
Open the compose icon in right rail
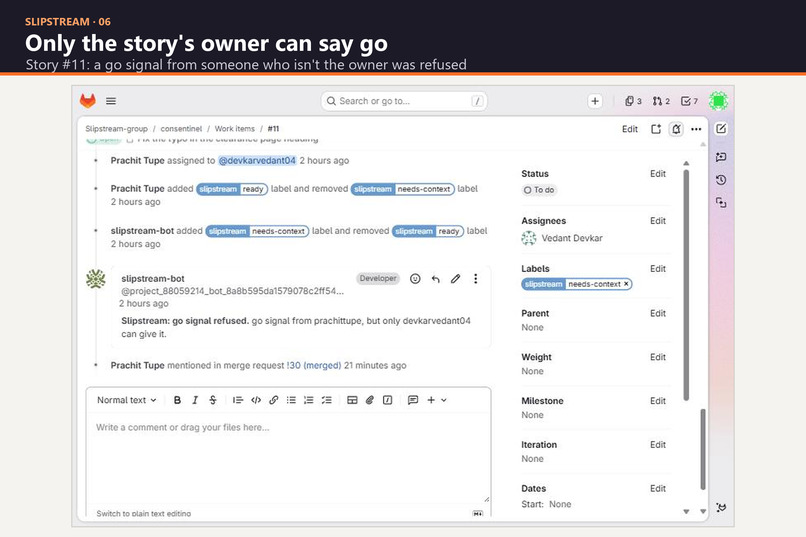click(721, 129)
